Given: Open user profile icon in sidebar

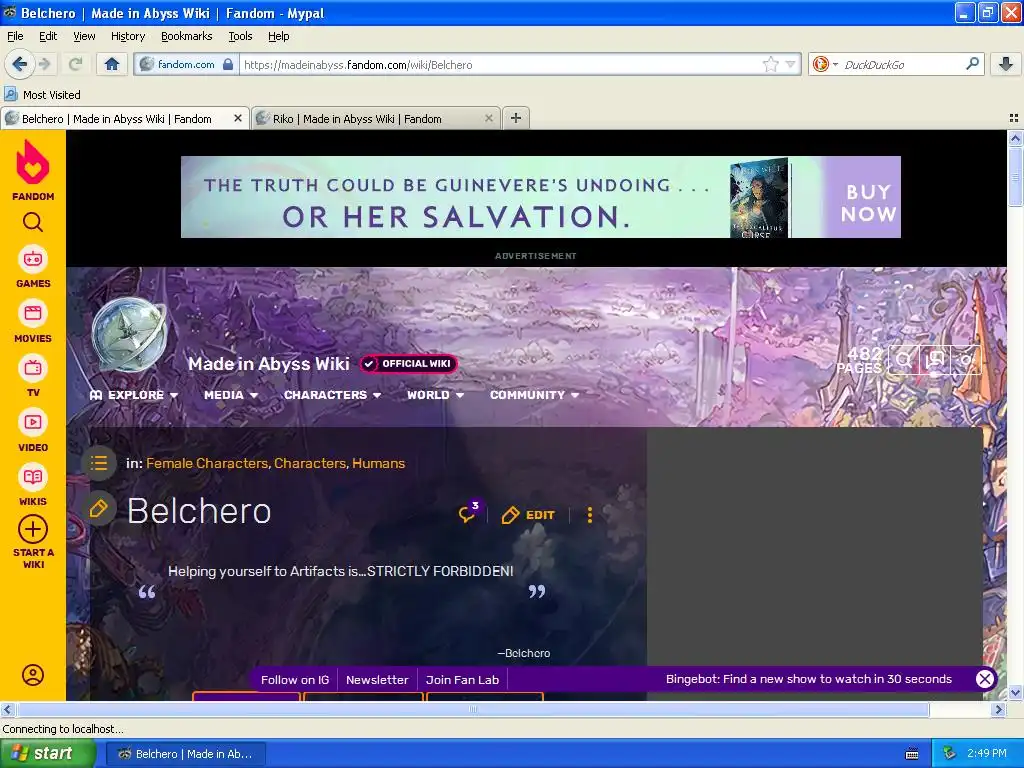Looking at the screenshot, I should pos(33,675).
